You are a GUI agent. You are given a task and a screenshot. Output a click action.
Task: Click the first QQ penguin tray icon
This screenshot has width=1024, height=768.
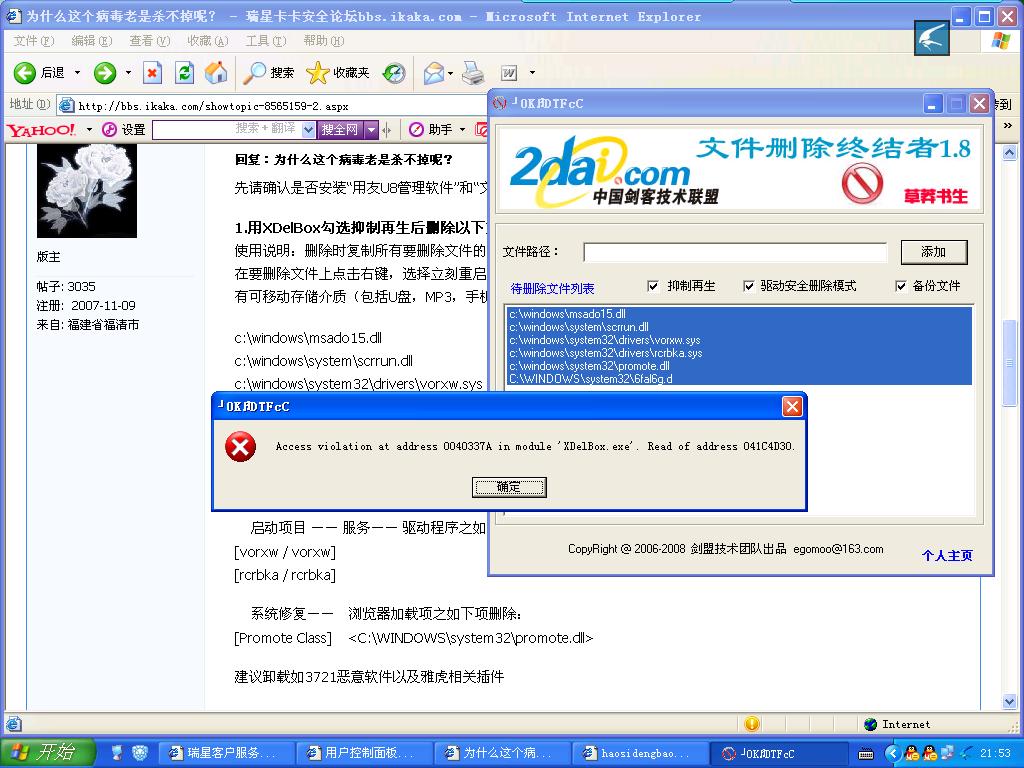[x=912, y=753]
